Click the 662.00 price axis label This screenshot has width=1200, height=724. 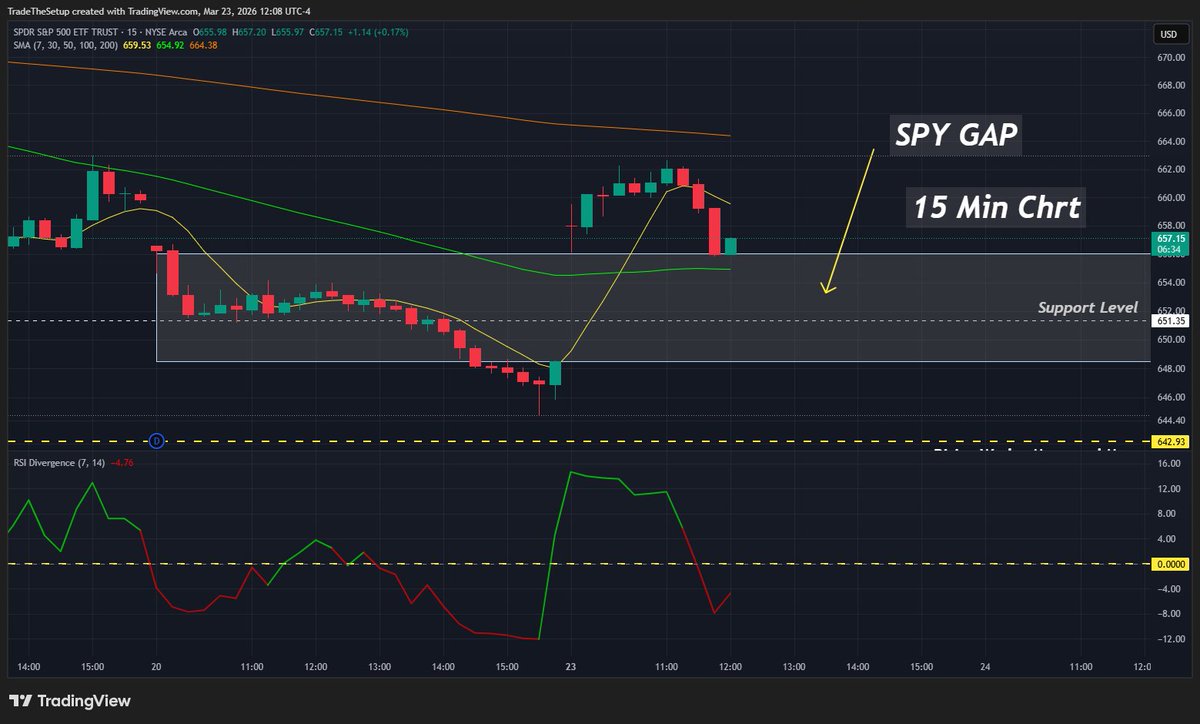(1171, 169)
